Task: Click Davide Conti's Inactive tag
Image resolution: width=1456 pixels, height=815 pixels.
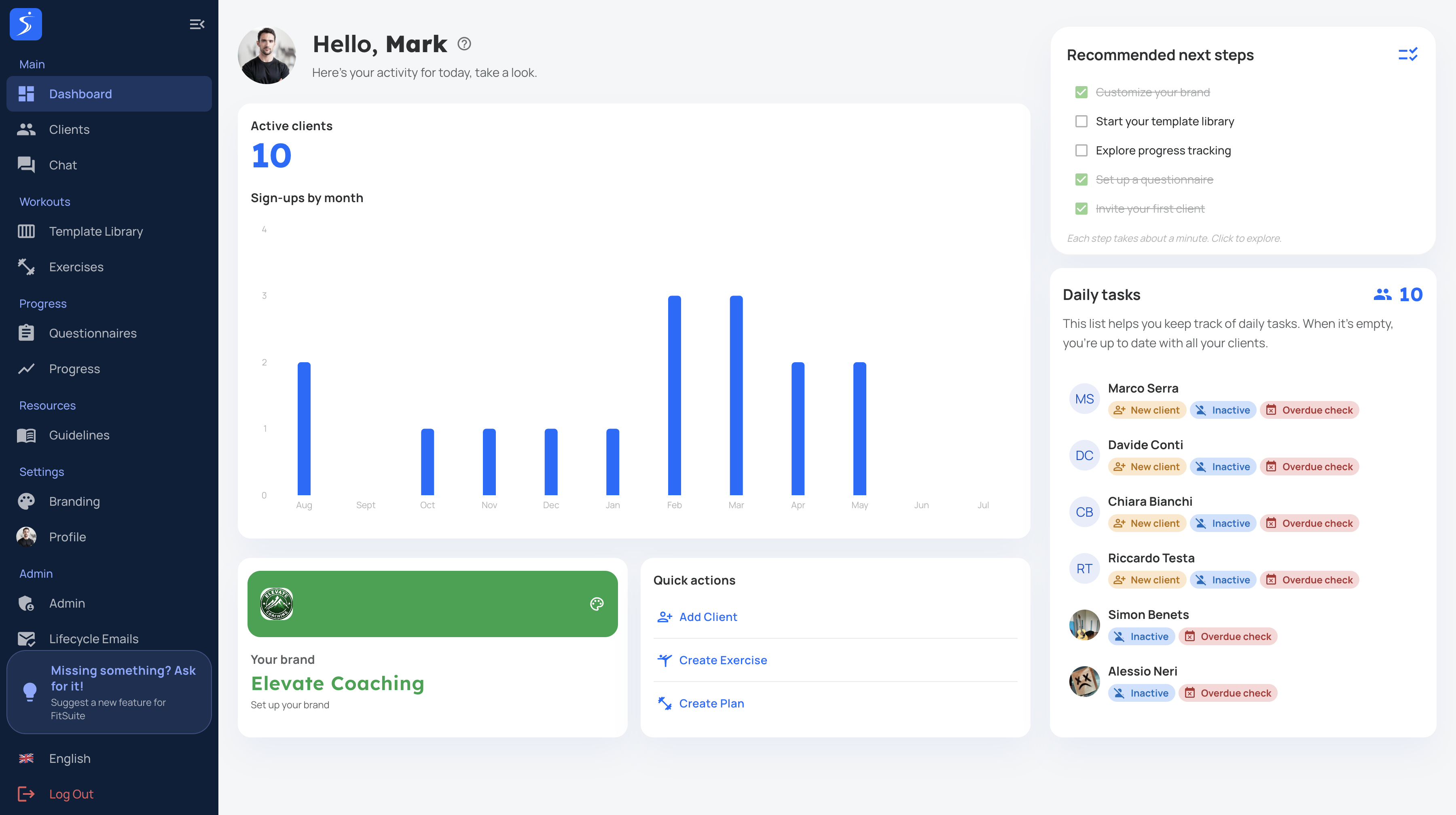Action: pyautogui.click(x=1223, y=467)
